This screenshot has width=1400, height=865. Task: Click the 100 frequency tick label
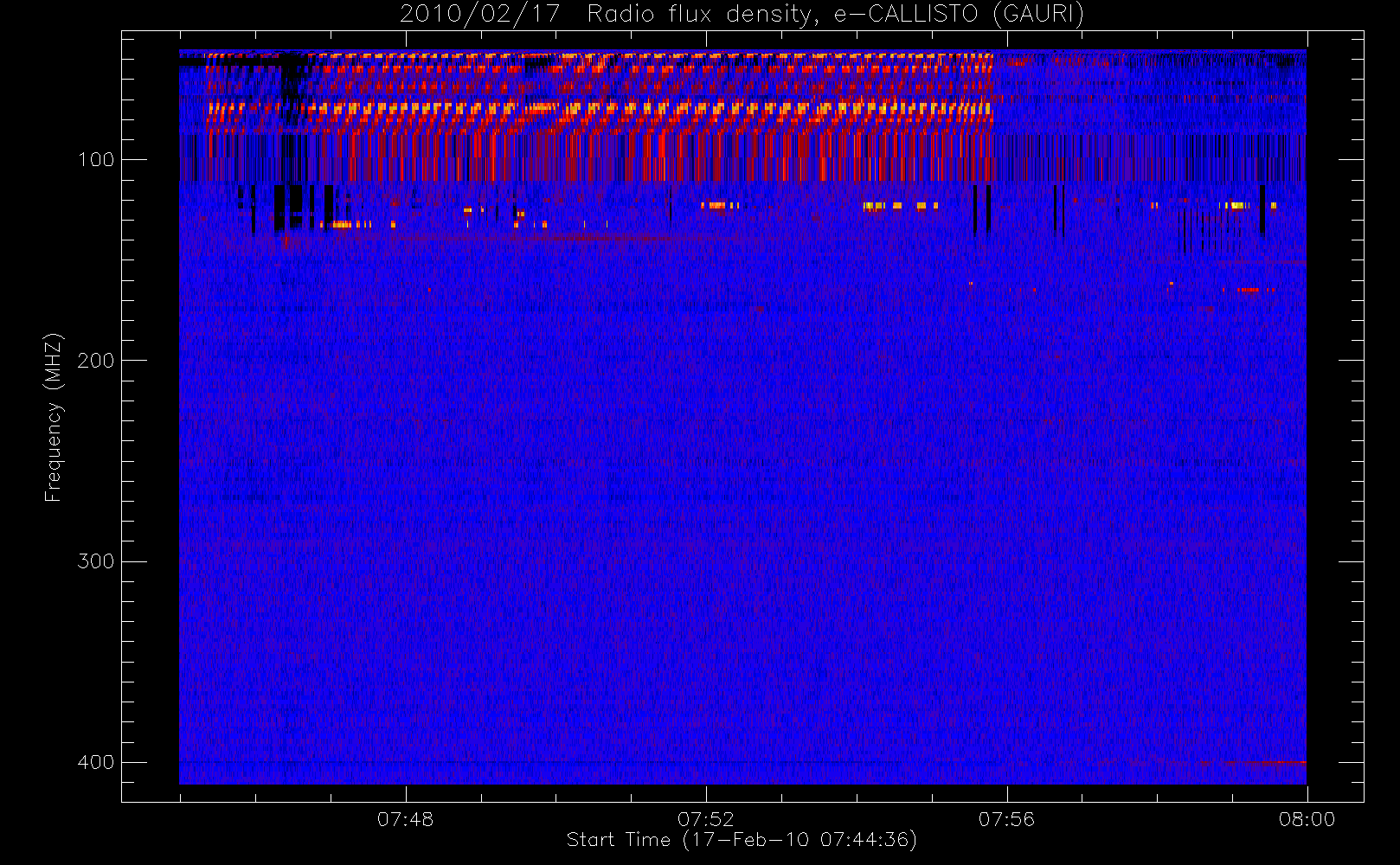pyautogui.click(x=96, y=160)
